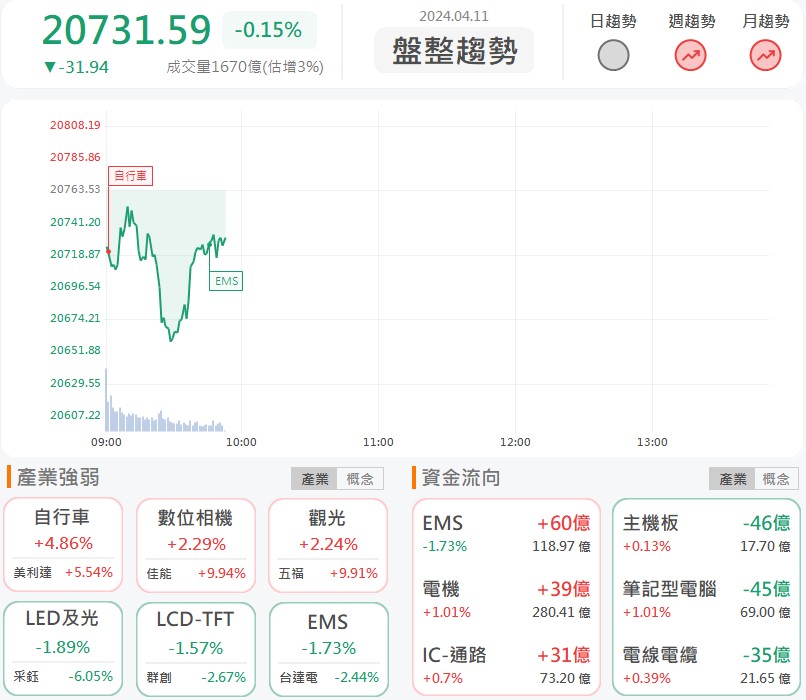Click the index value 20731.59
Viewport: 806px width, 700px height.
click(x=126, y=31)
